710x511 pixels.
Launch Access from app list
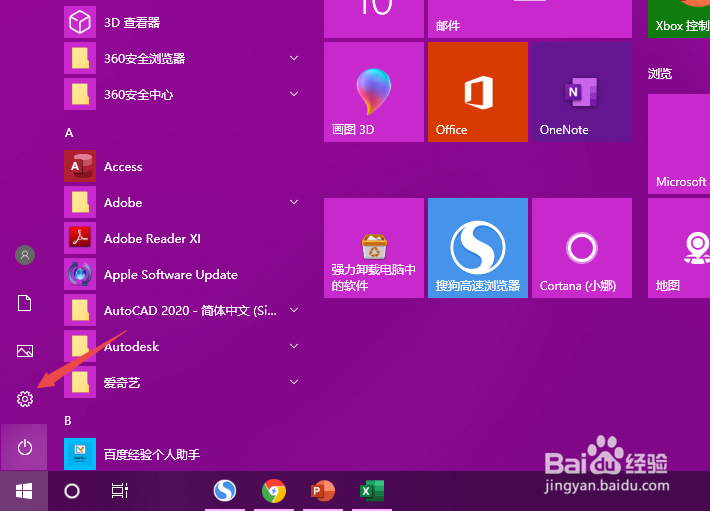(181, 166)
